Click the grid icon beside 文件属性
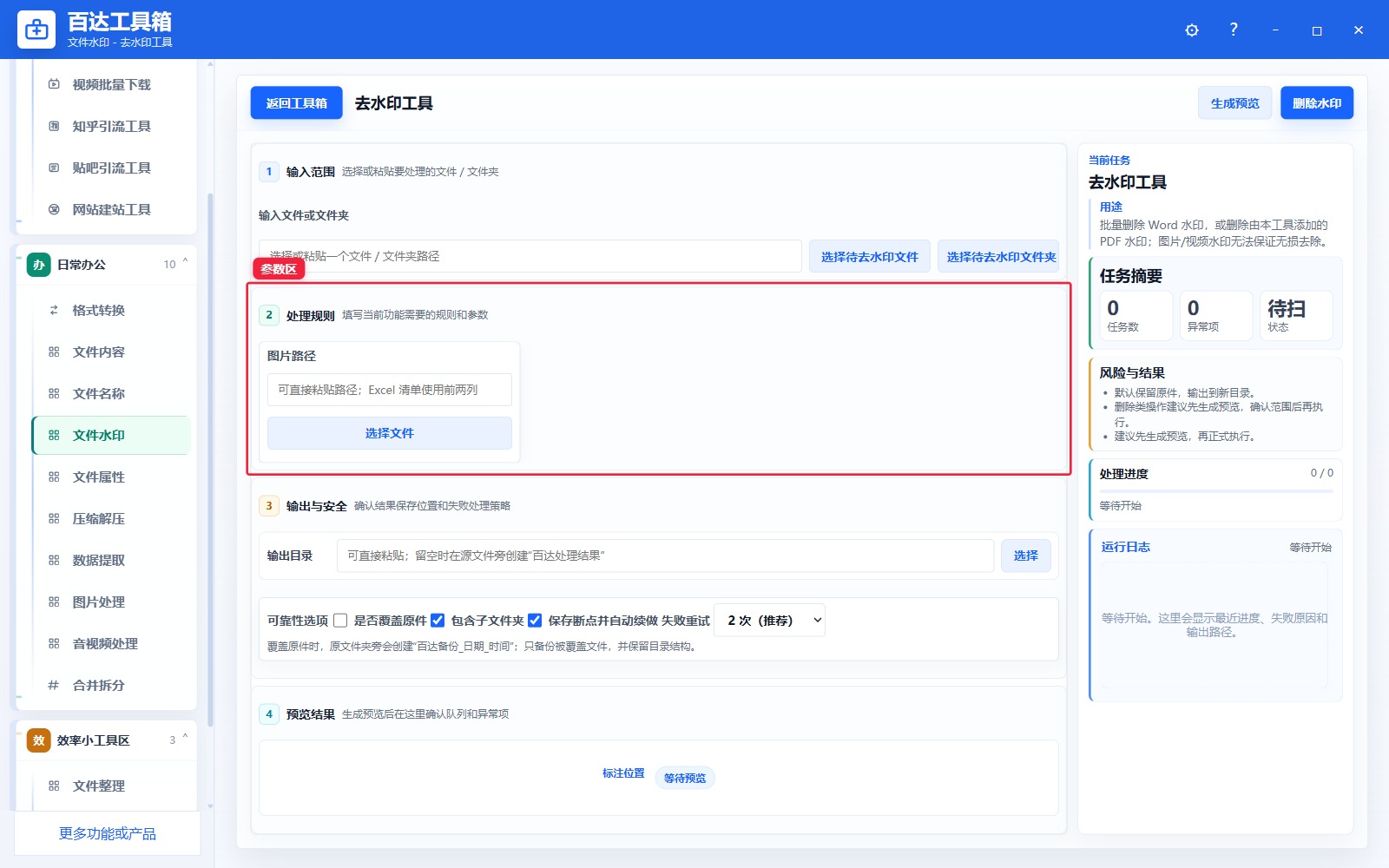This screenshot has width=1389, height=868. [x=54, y=477]
